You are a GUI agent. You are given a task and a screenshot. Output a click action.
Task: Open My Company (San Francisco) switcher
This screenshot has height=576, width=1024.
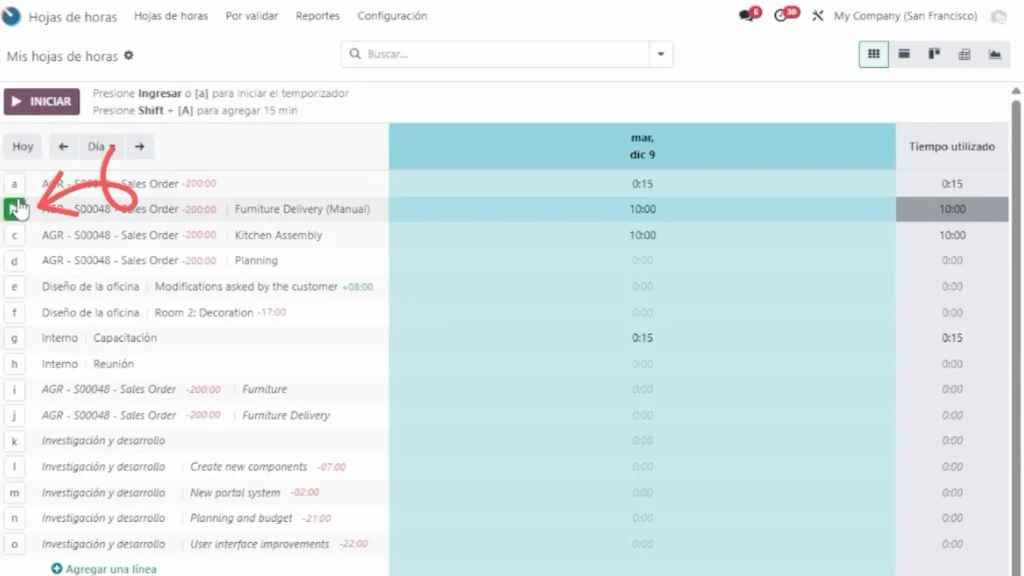905,16
